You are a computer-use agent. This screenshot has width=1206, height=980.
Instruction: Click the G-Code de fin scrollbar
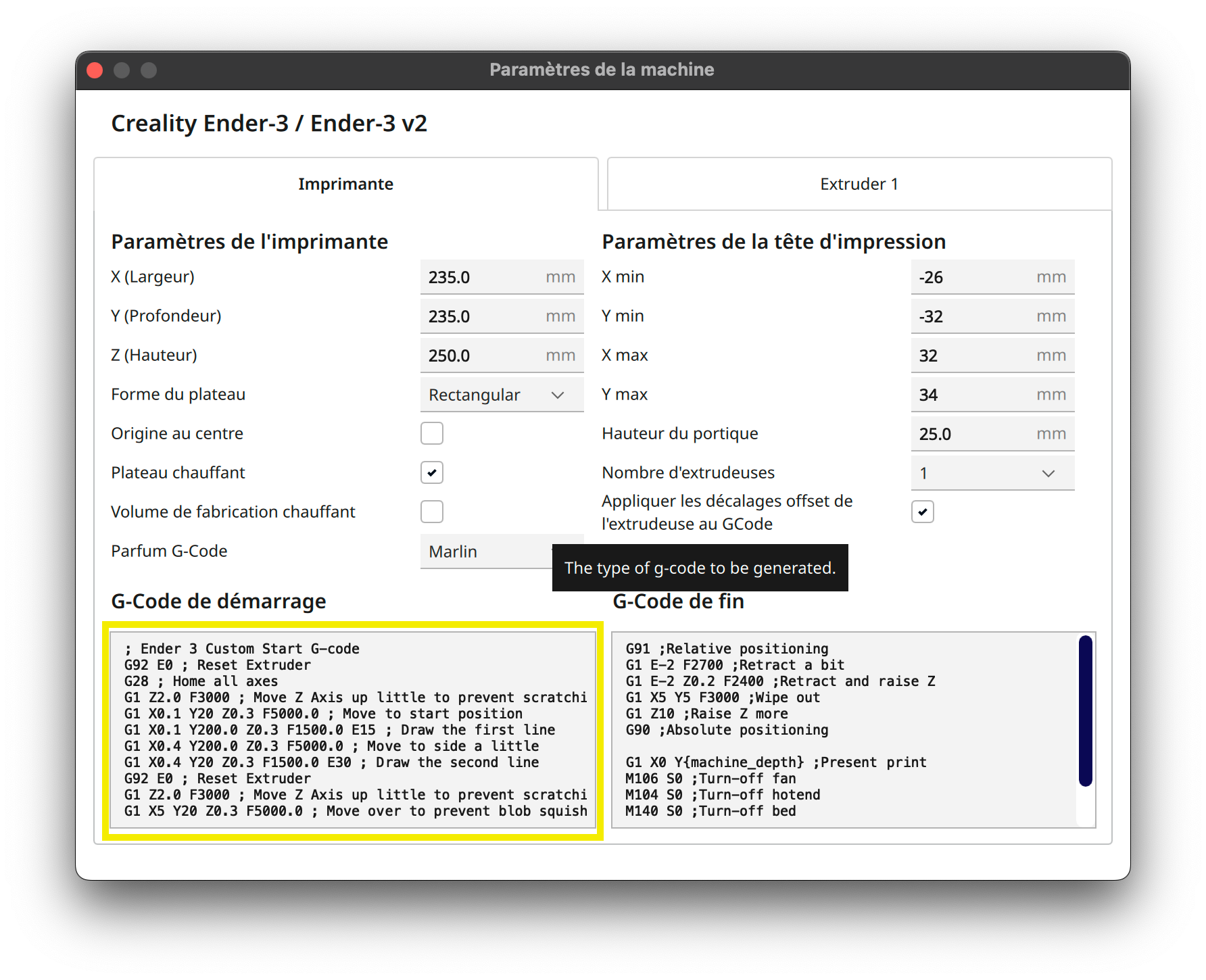coord(1086,711)
